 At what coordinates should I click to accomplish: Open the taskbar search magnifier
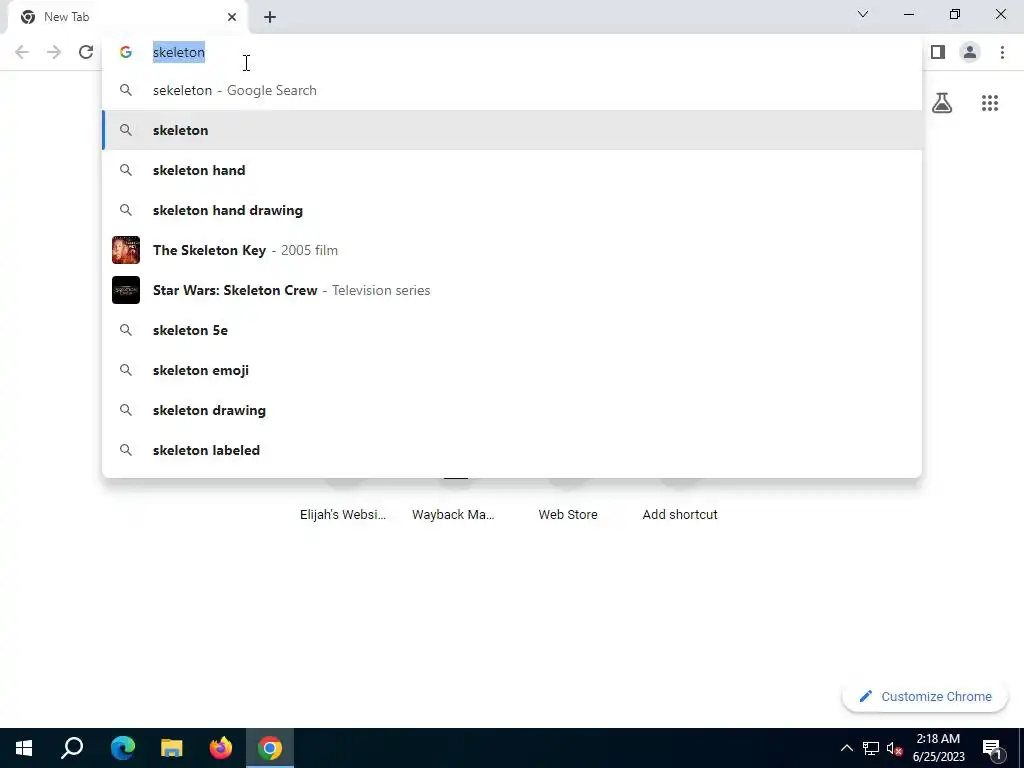72,748
